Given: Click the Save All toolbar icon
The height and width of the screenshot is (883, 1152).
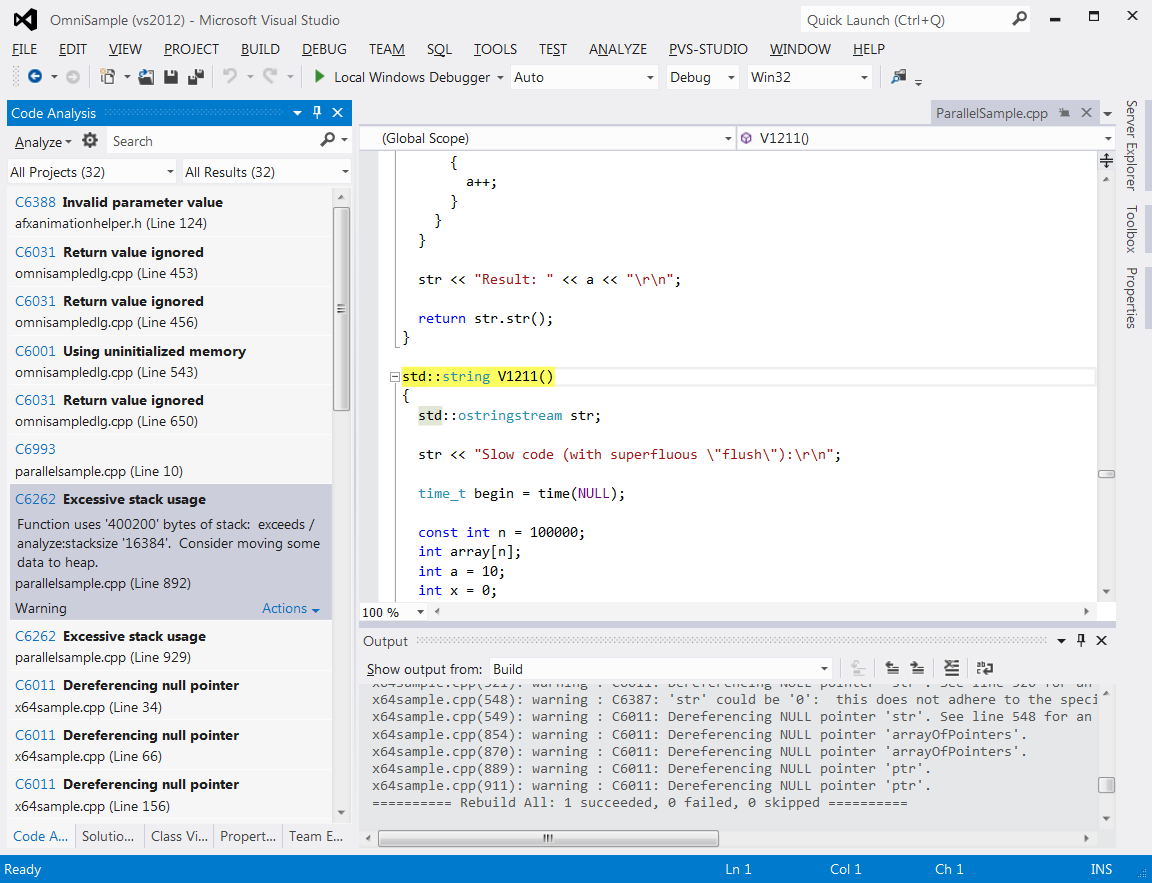Looking at the screenshot, I should 195,76.
